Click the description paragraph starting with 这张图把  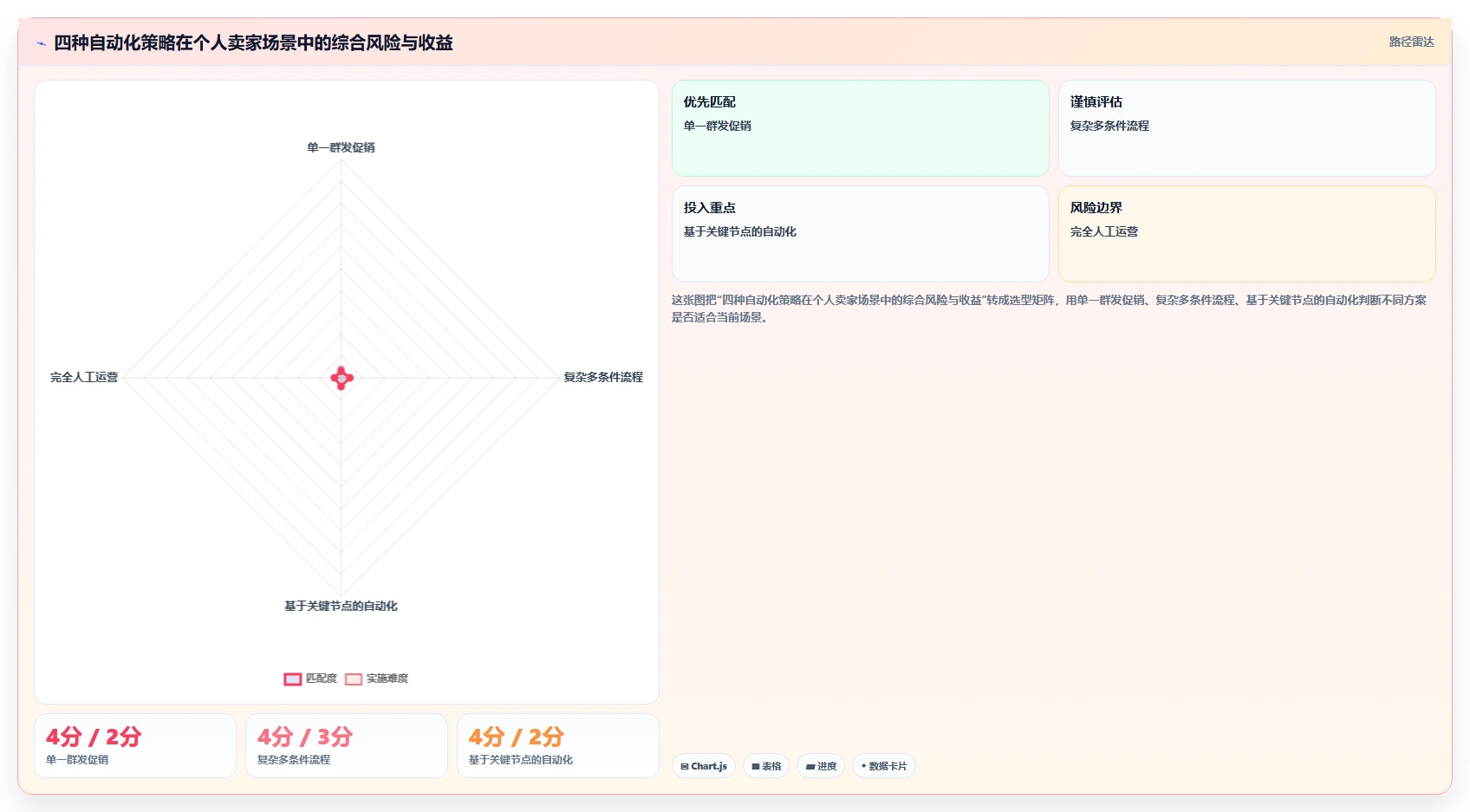click(1049, 309)
